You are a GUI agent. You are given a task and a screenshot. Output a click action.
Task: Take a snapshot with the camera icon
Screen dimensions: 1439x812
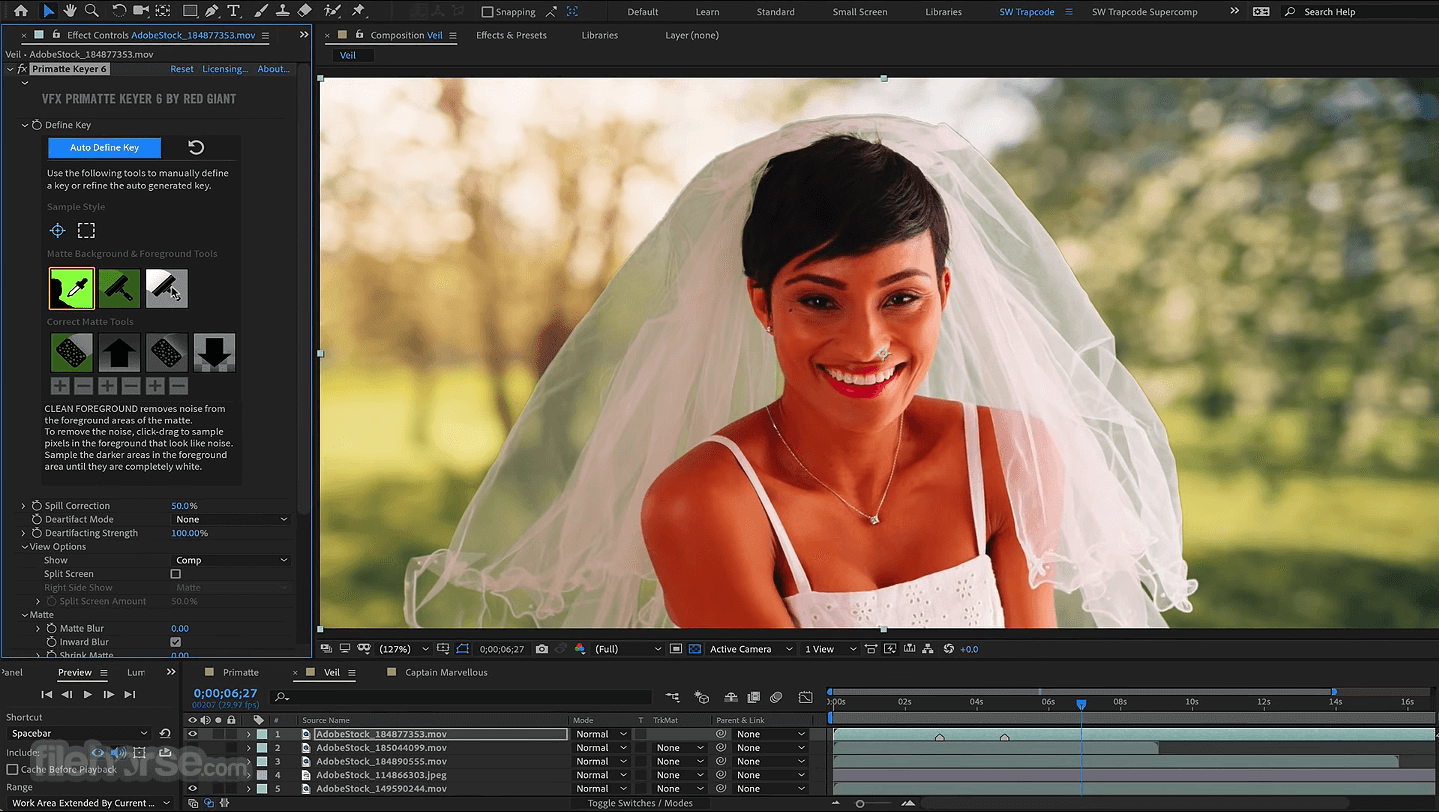coord(542,649)
